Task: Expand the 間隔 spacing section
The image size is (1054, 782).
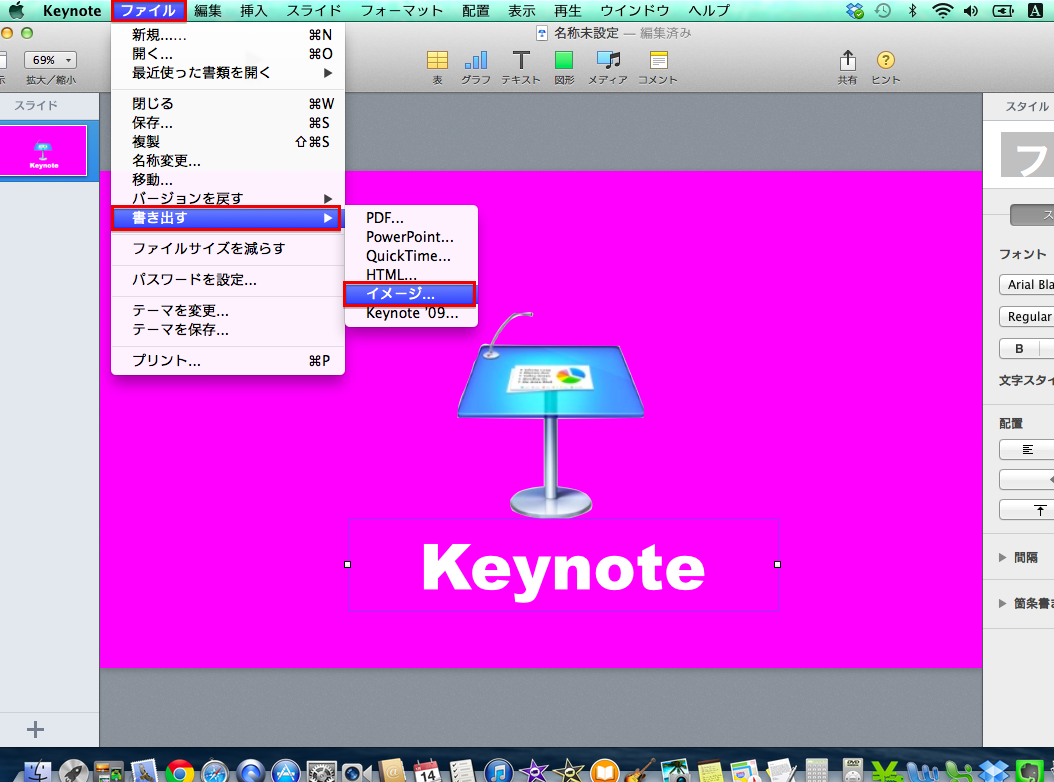Action: click(x=1002, y=557)
